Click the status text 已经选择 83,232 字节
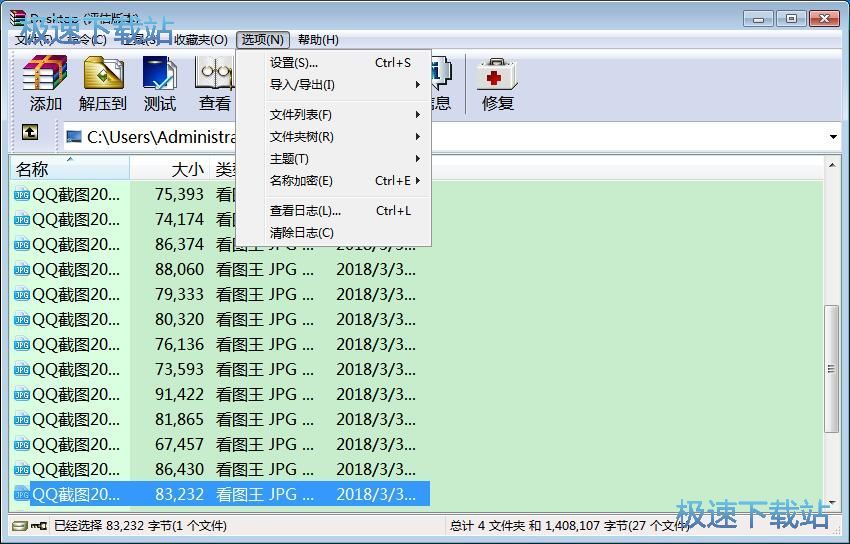 [140, 526]
